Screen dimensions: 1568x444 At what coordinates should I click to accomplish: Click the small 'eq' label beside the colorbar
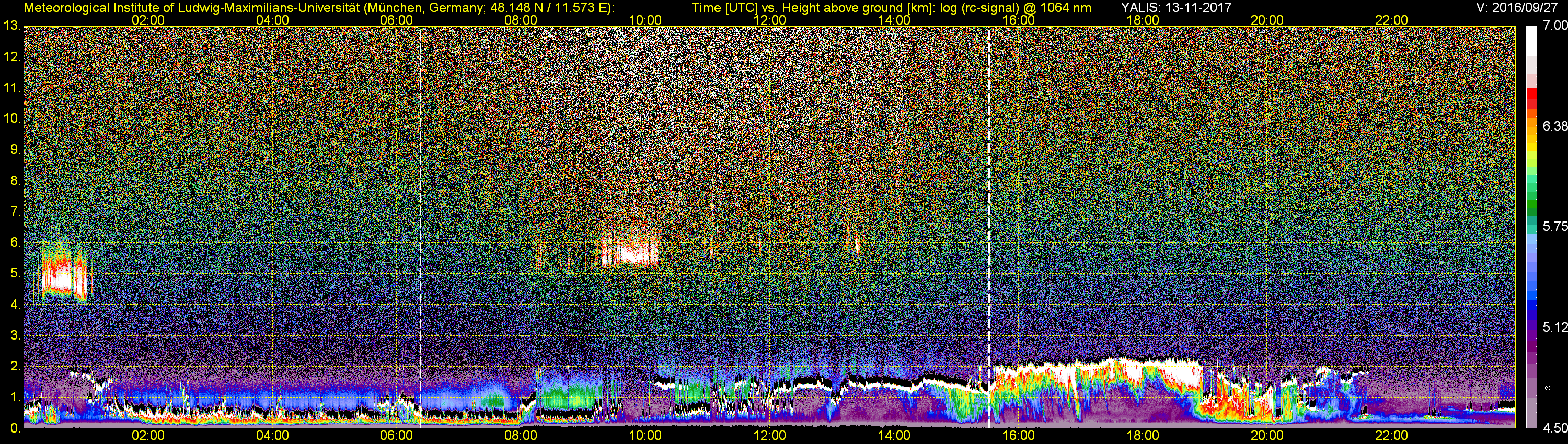[1548, 388]
